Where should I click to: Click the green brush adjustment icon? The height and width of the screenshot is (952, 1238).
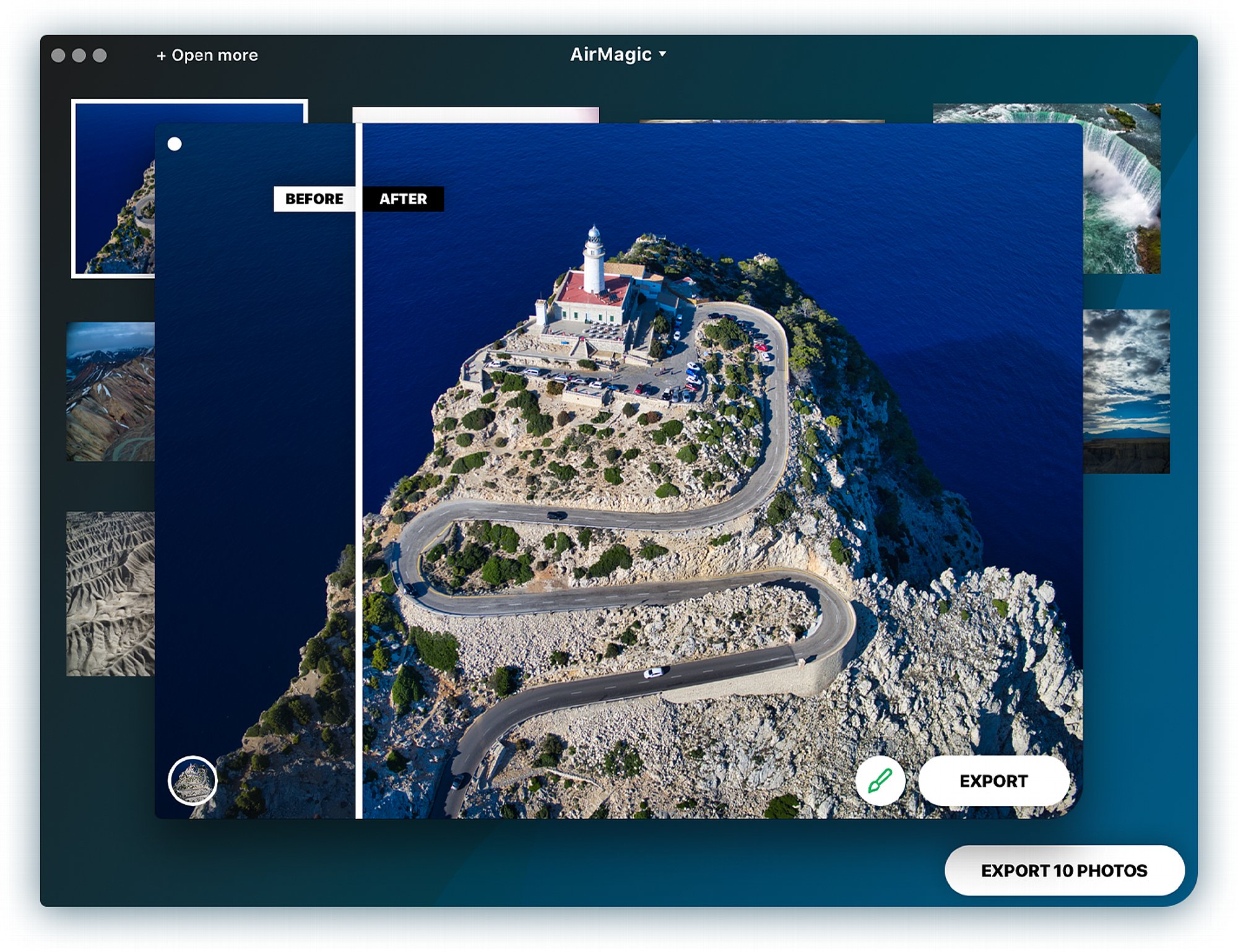[880, 781]
